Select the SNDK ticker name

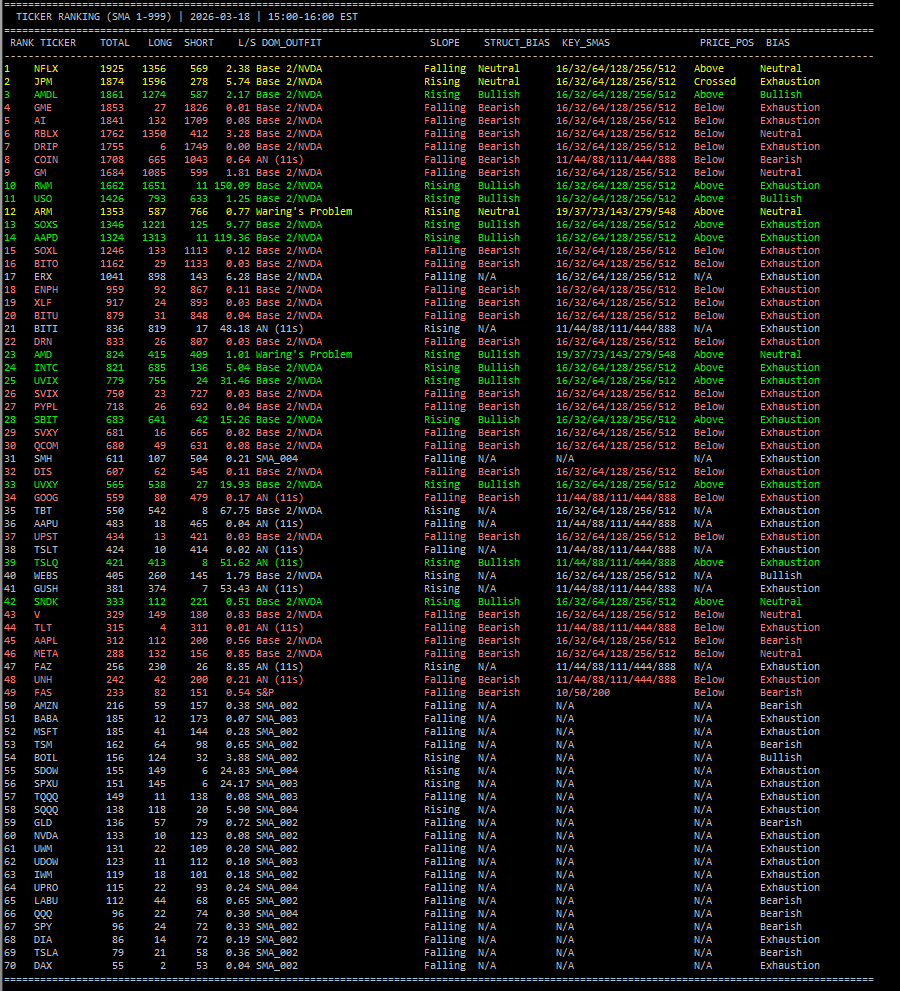(x=46, y=602)
